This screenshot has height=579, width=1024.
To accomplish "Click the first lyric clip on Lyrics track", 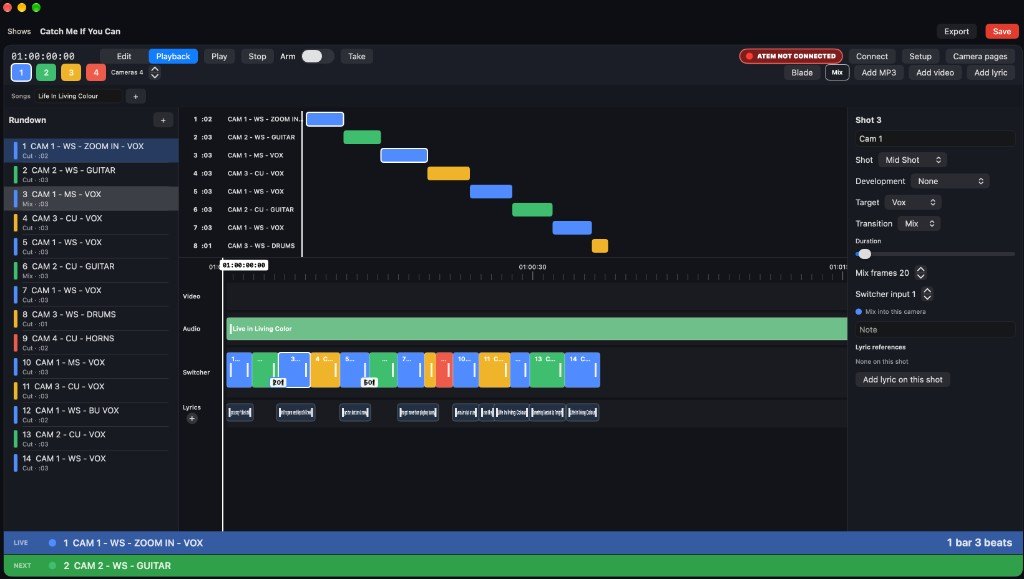I will (x=240, y=413).
